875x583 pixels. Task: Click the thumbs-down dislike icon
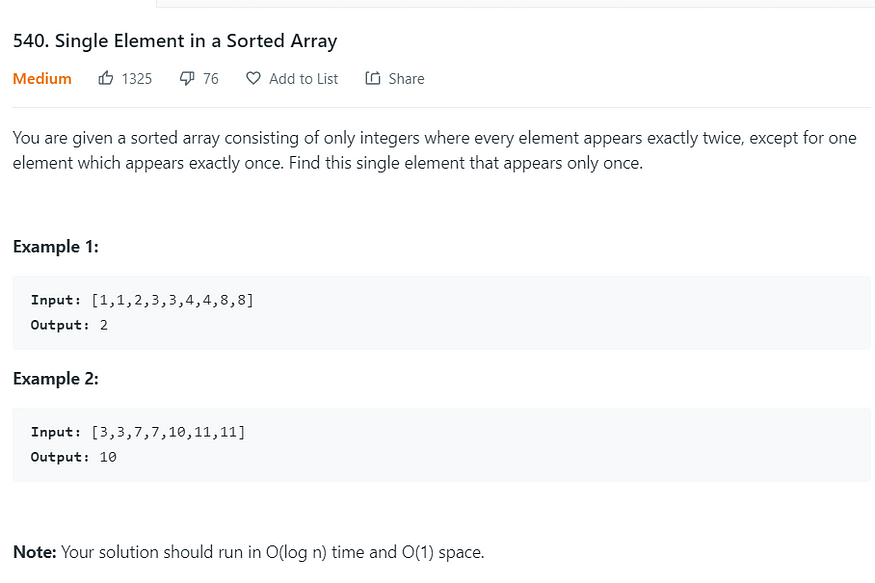point(187,79)
